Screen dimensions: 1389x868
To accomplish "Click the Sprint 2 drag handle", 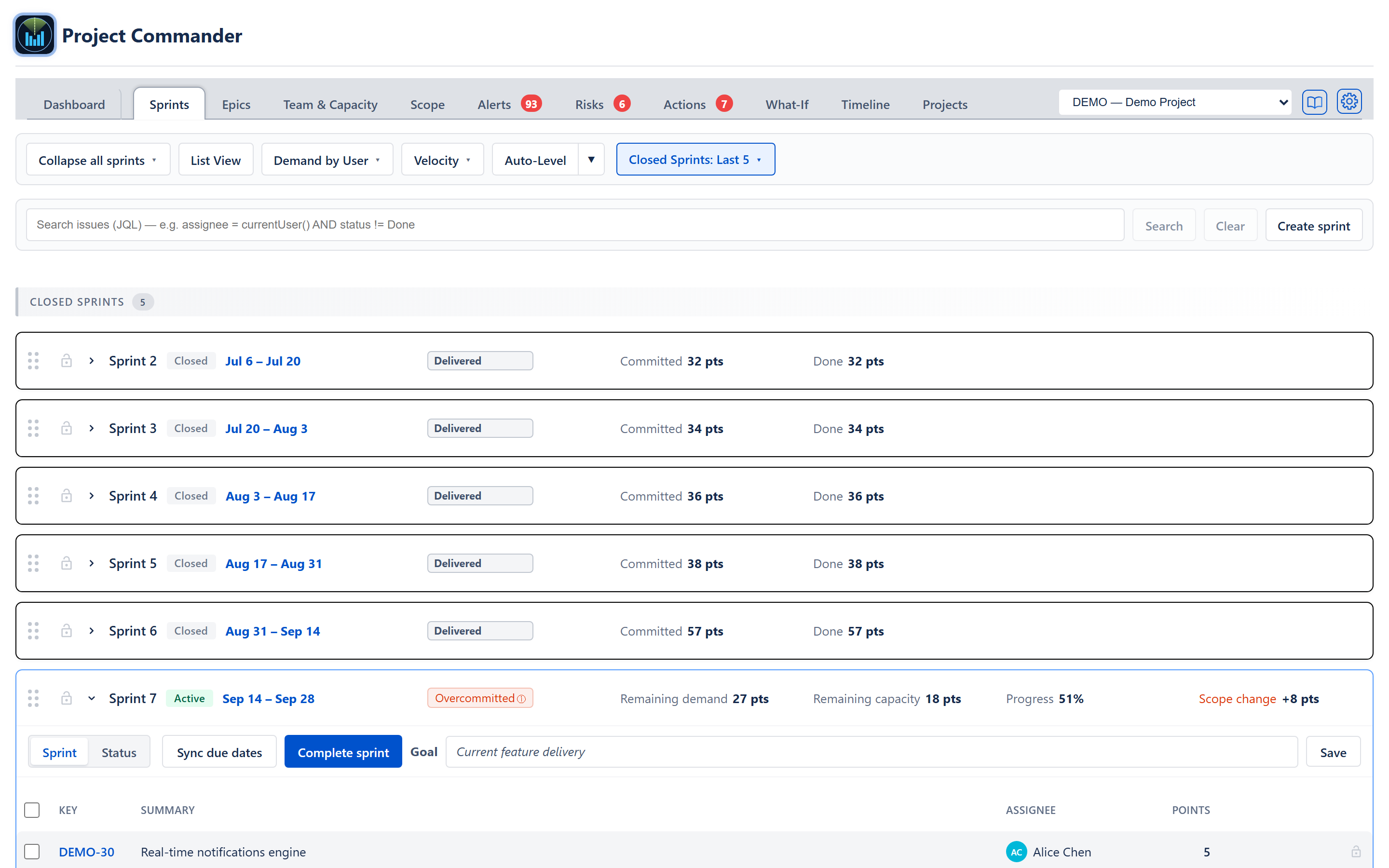I will point(33,361).
